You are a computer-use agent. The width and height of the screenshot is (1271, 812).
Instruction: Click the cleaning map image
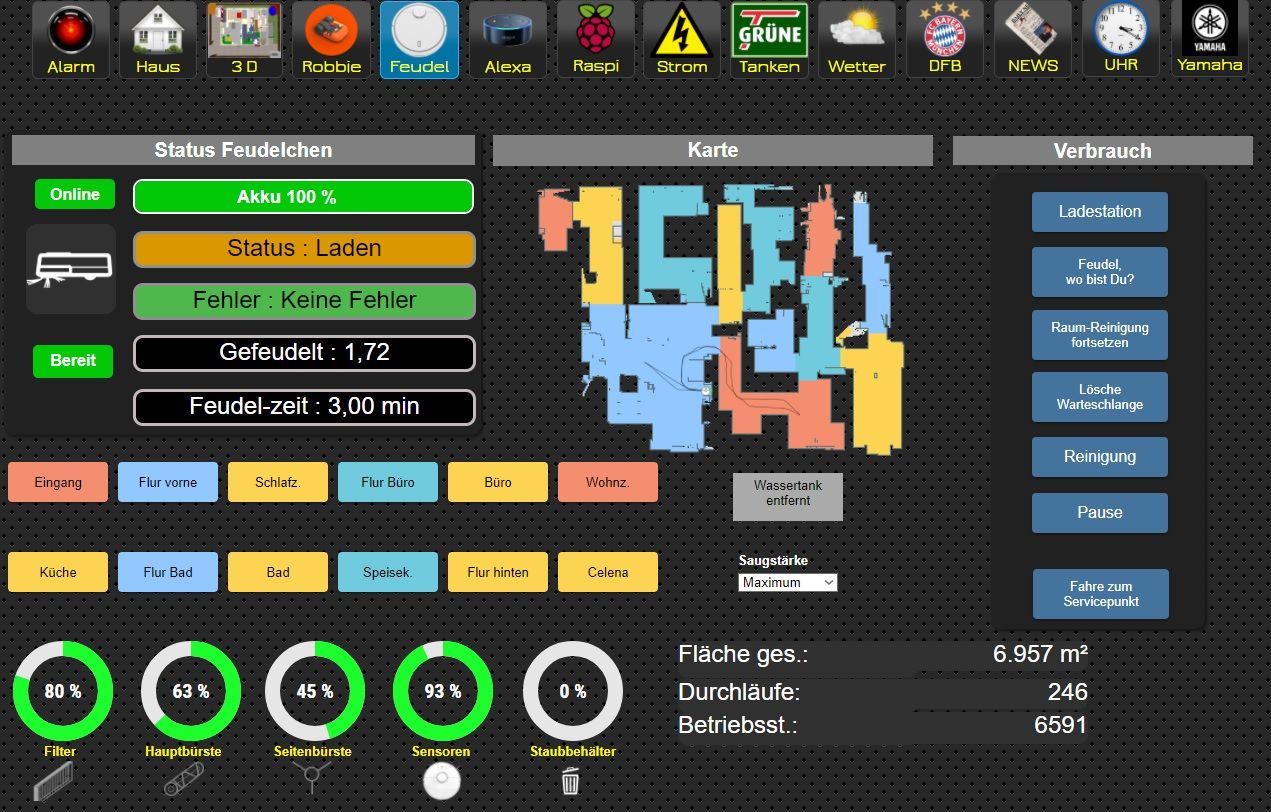[720, 318]
